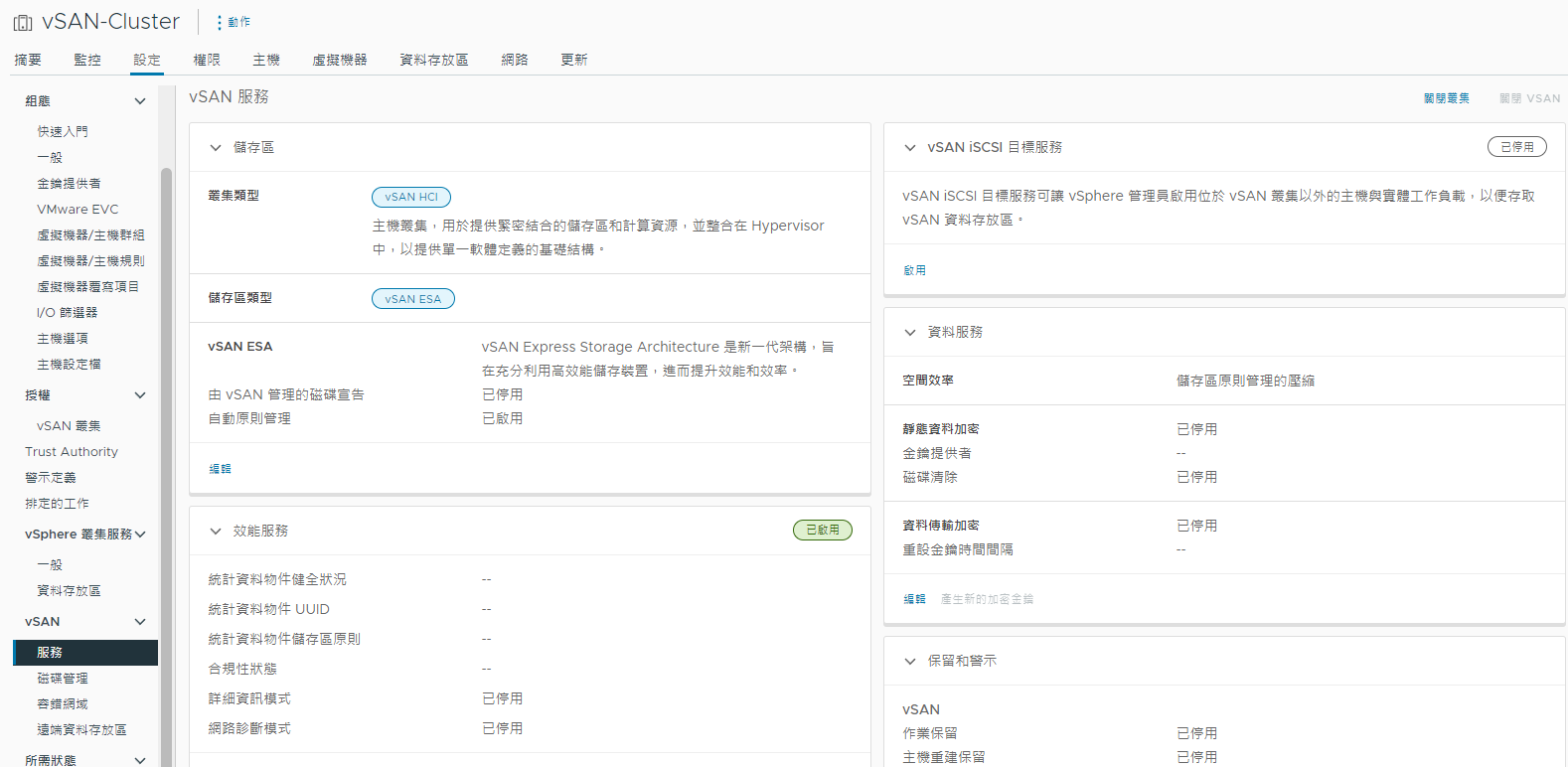Select the 設定 tab
The image size is (1568, 767).
tap(147, 60)
